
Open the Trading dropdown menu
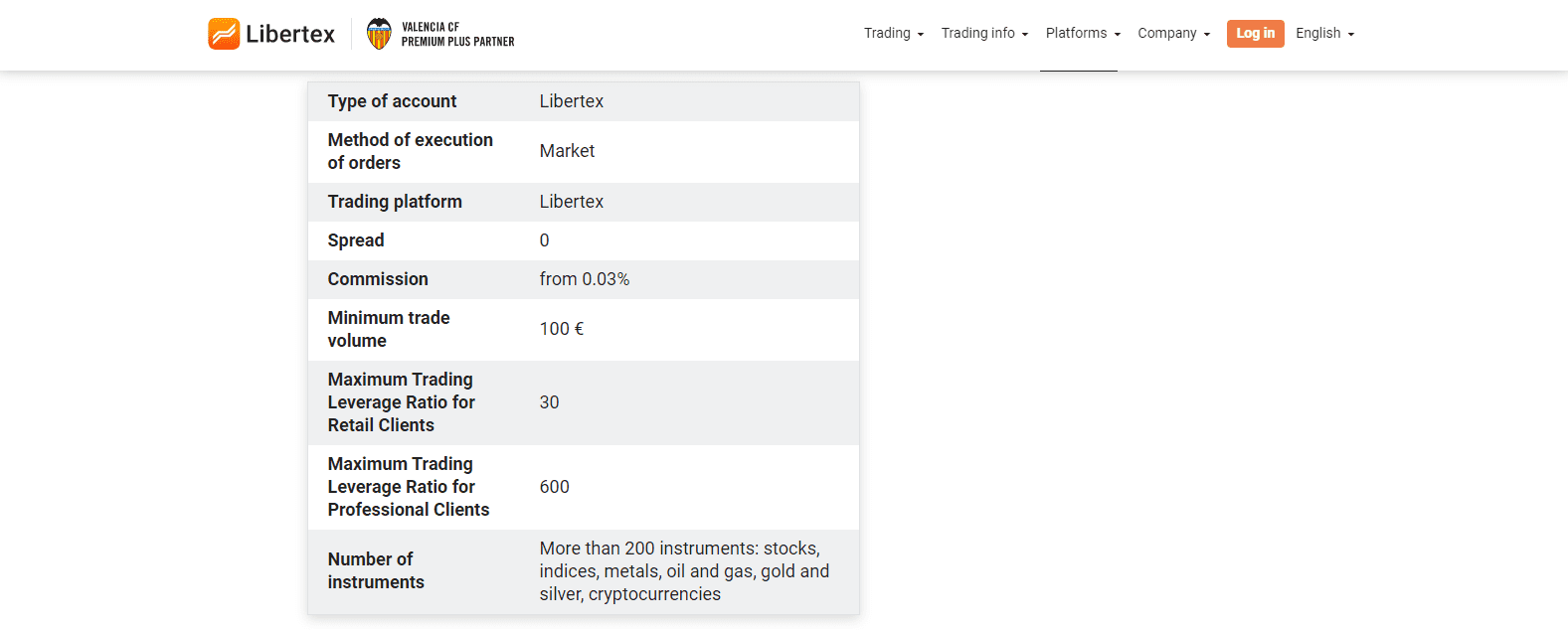(x=887, y=33)
